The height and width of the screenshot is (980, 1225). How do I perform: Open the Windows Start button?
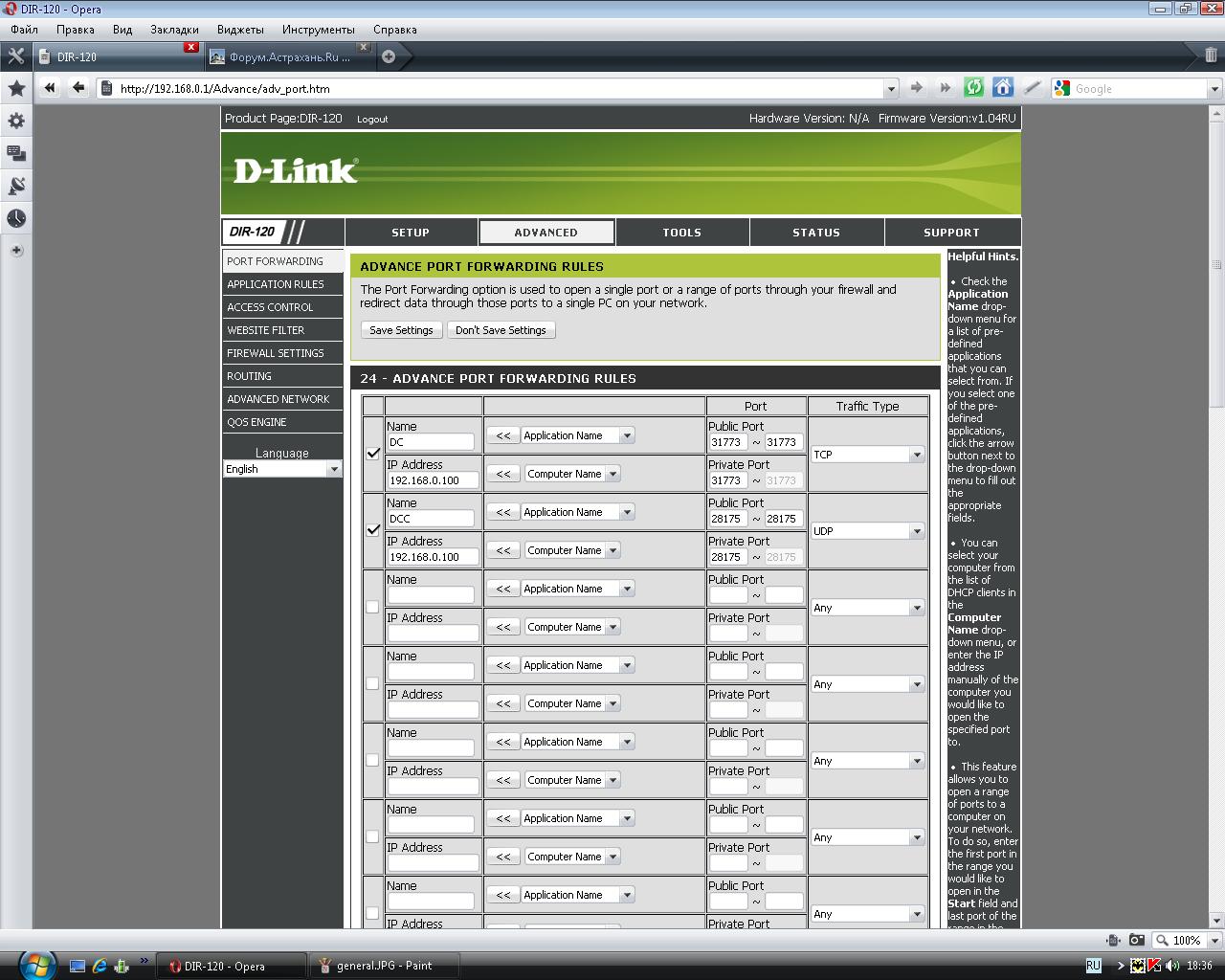(x=35, y=964)
